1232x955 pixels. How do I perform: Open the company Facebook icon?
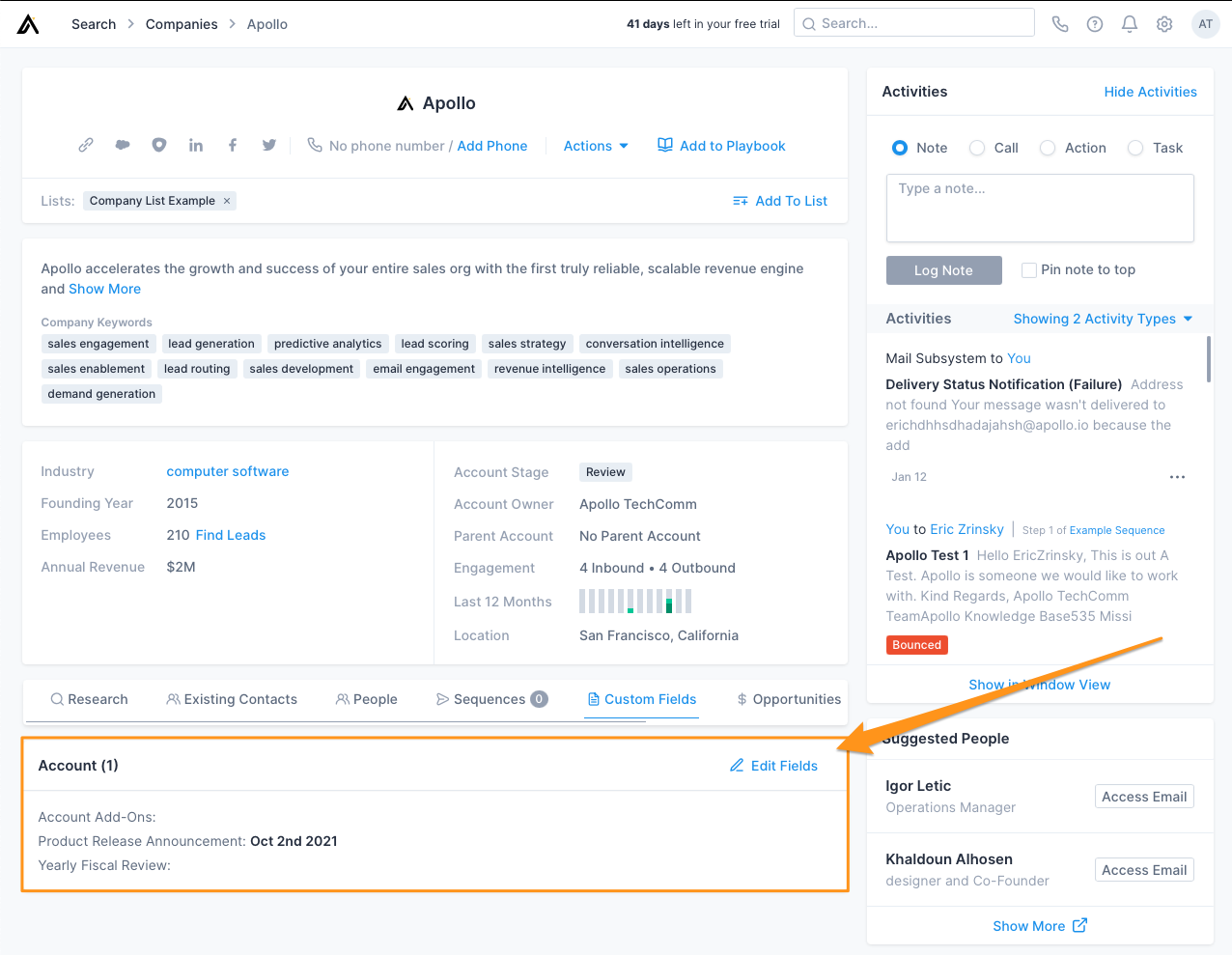tap(233, 145)
